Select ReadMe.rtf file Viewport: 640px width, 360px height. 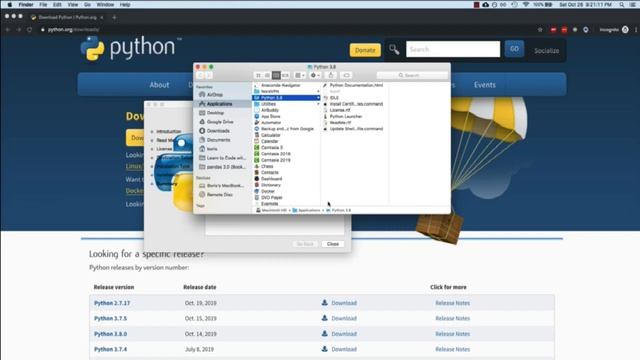point(340,122)
